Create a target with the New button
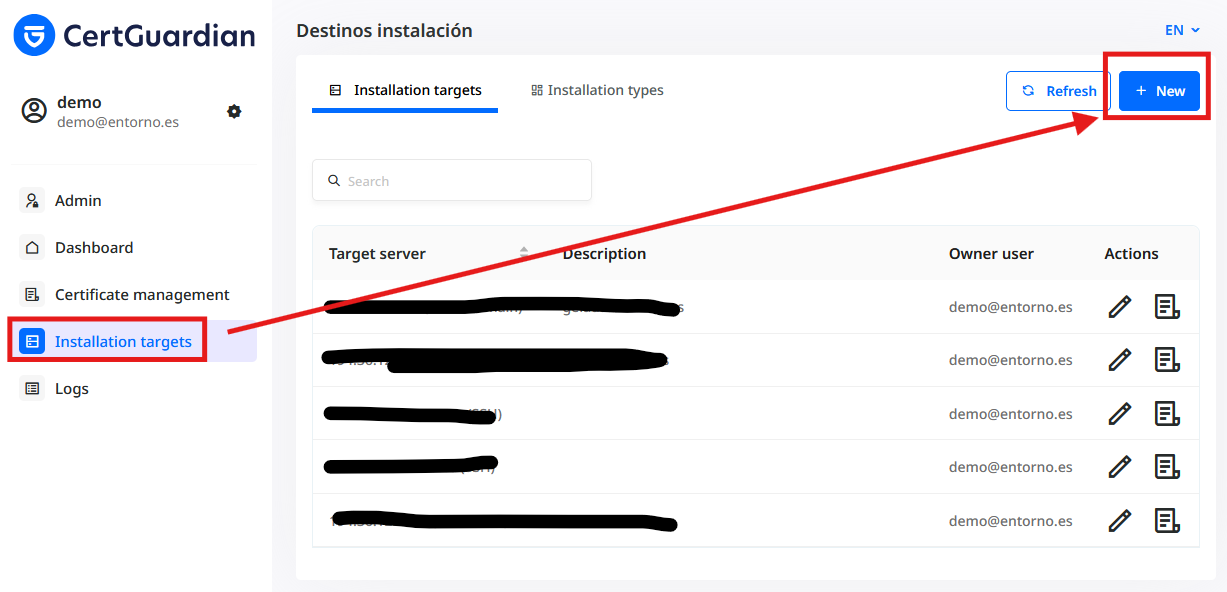Viewport: 1227px width, 592px height. pos(1159,91)
